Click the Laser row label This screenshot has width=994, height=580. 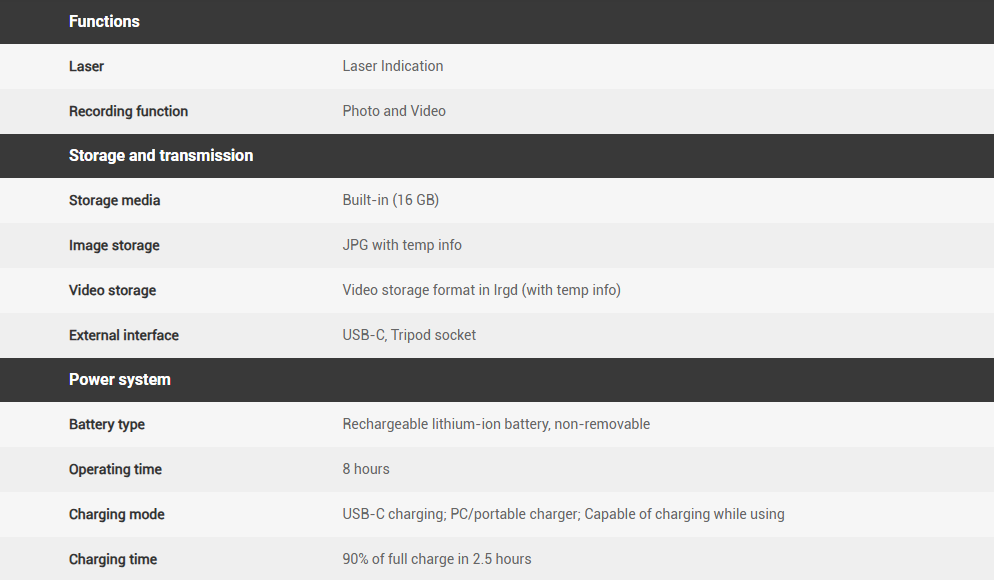coord(86,66)
